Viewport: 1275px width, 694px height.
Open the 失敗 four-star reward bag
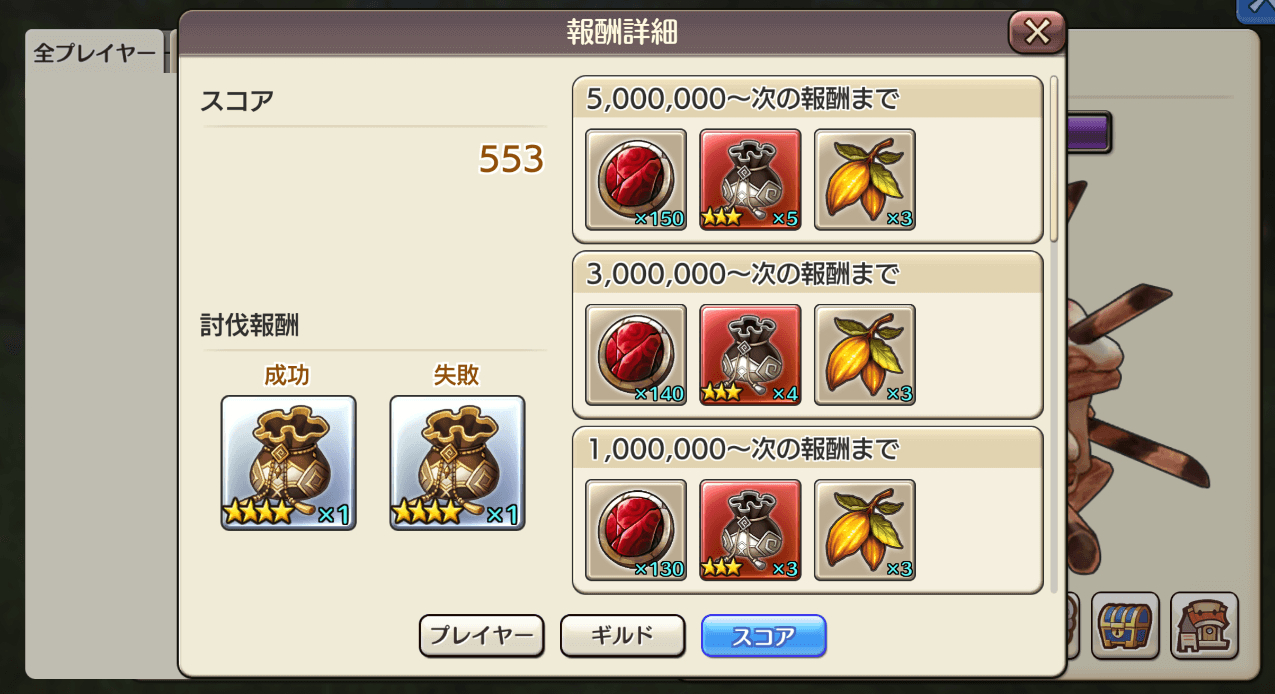tap(457, 462)
